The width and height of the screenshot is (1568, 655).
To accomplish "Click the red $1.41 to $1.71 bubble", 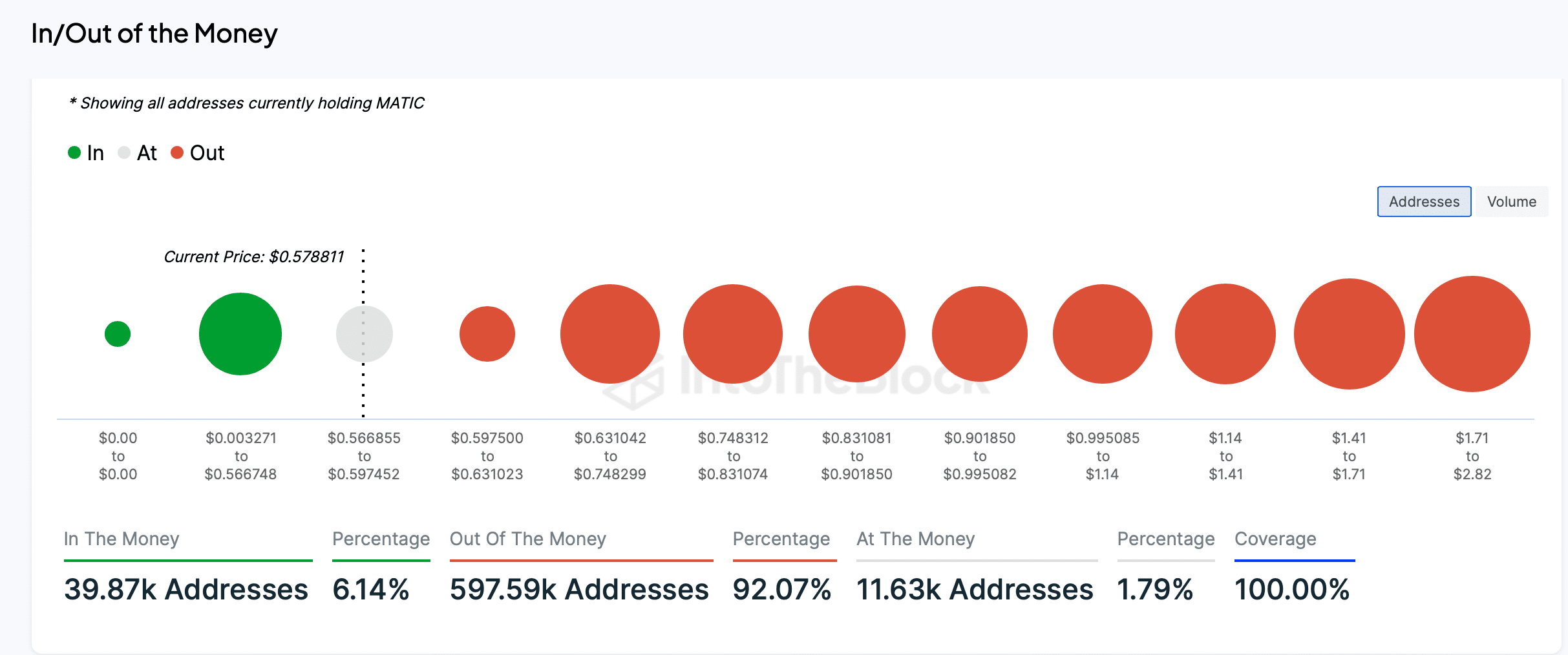I will (1350, 334).
